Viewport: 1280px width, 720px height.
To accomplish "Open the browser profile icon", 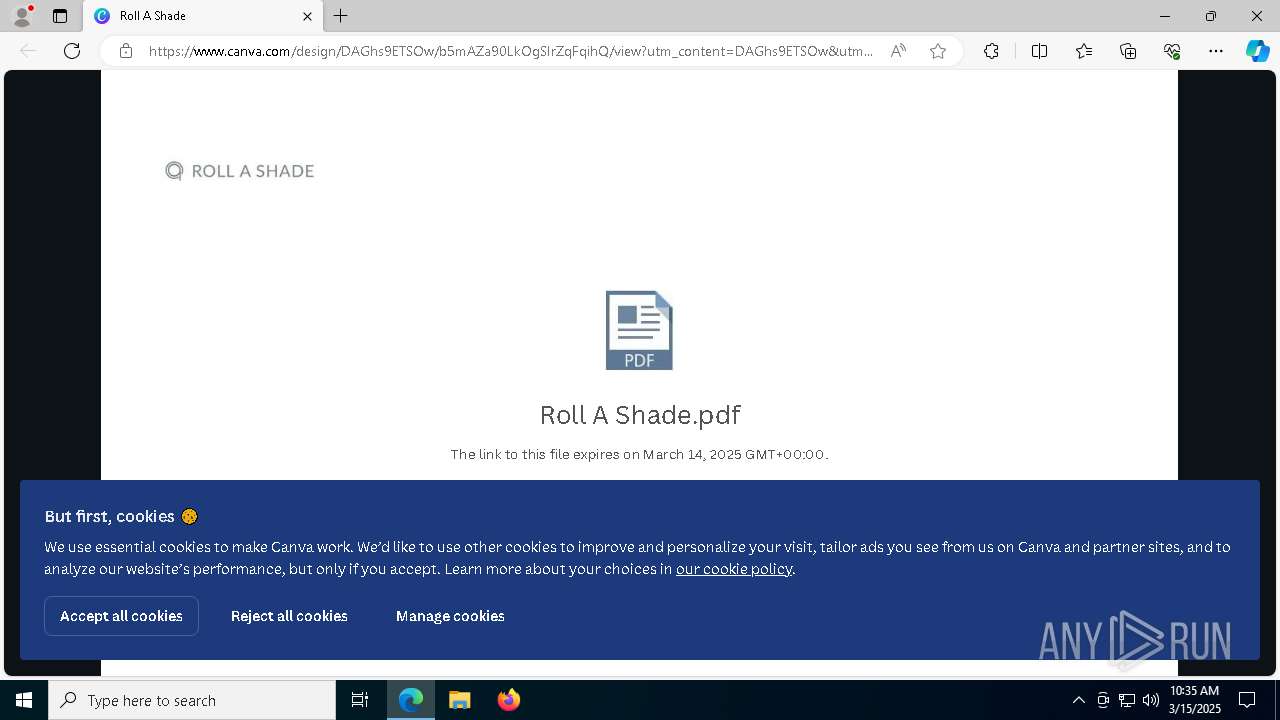I will [22, 16].
